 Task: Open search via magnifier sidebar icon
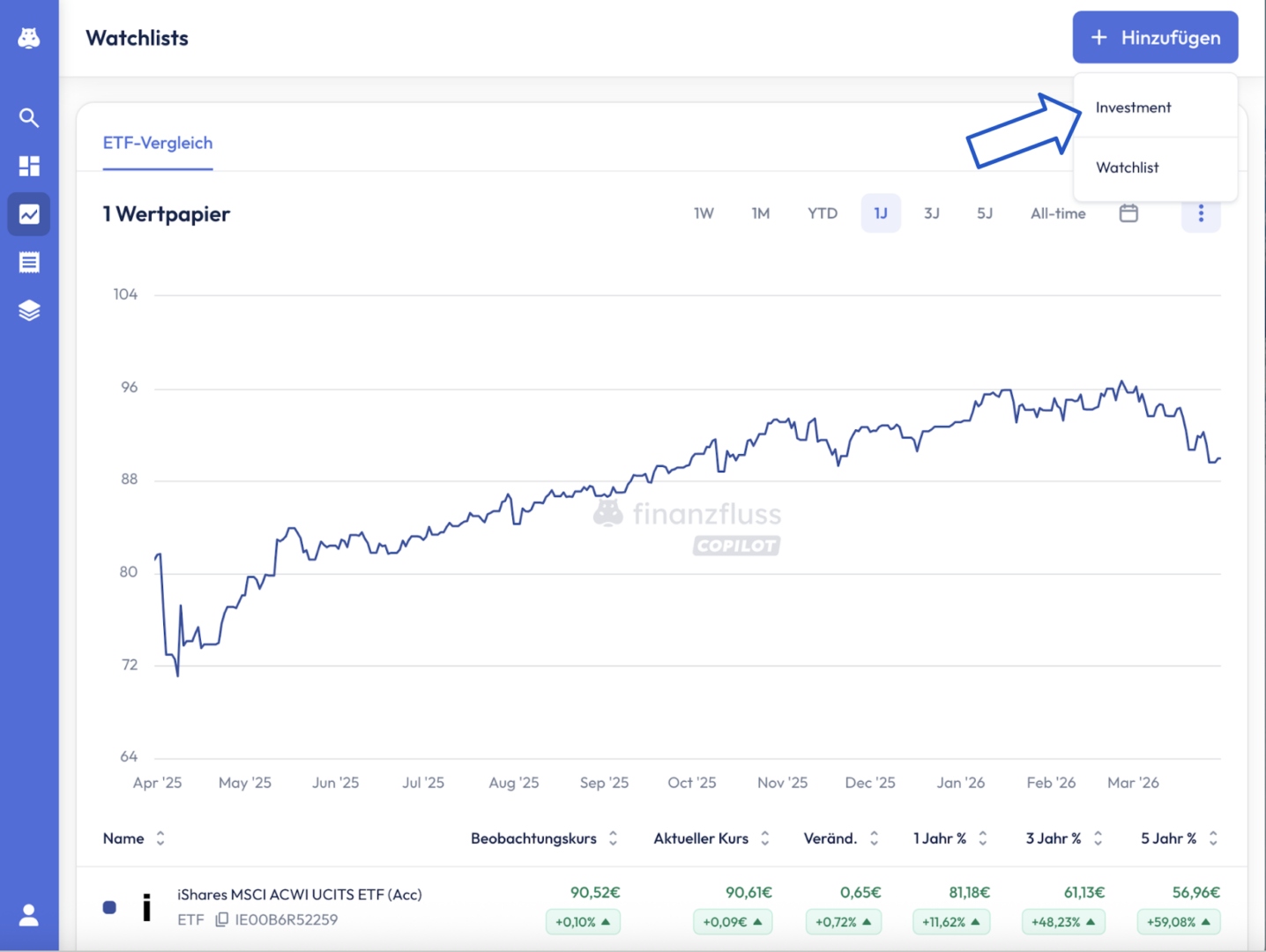[29, 118]
